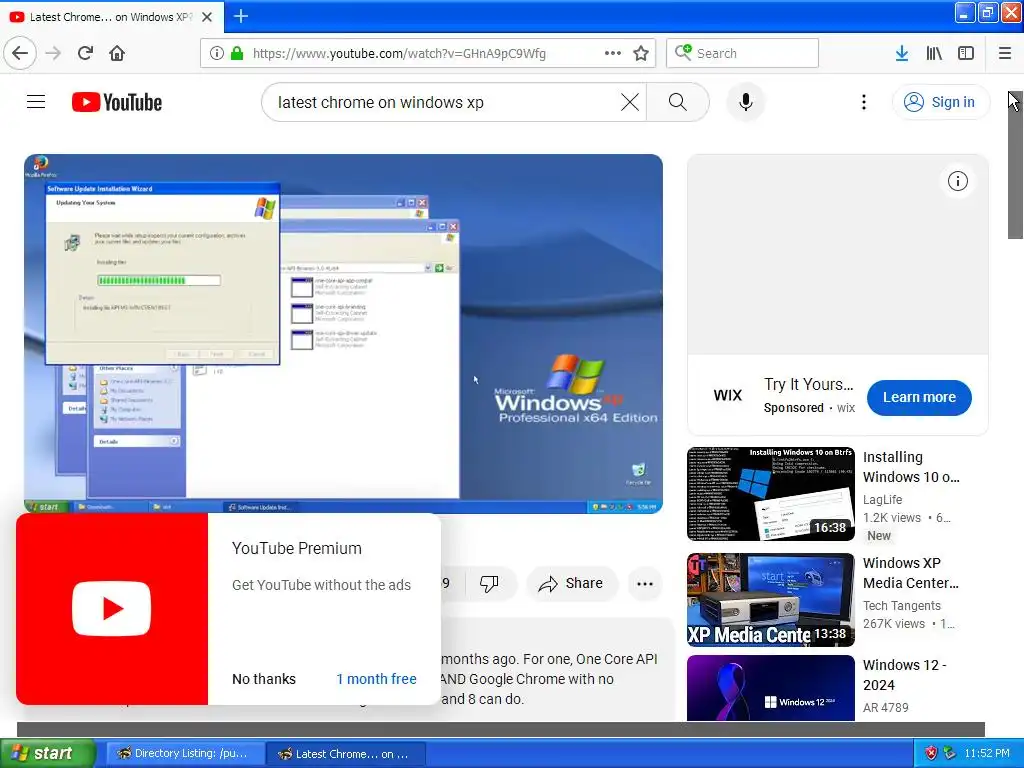The width and height of the screenshot is (1024, 768).
Task: Click the green padlock security icon
Action: [237, 53]
